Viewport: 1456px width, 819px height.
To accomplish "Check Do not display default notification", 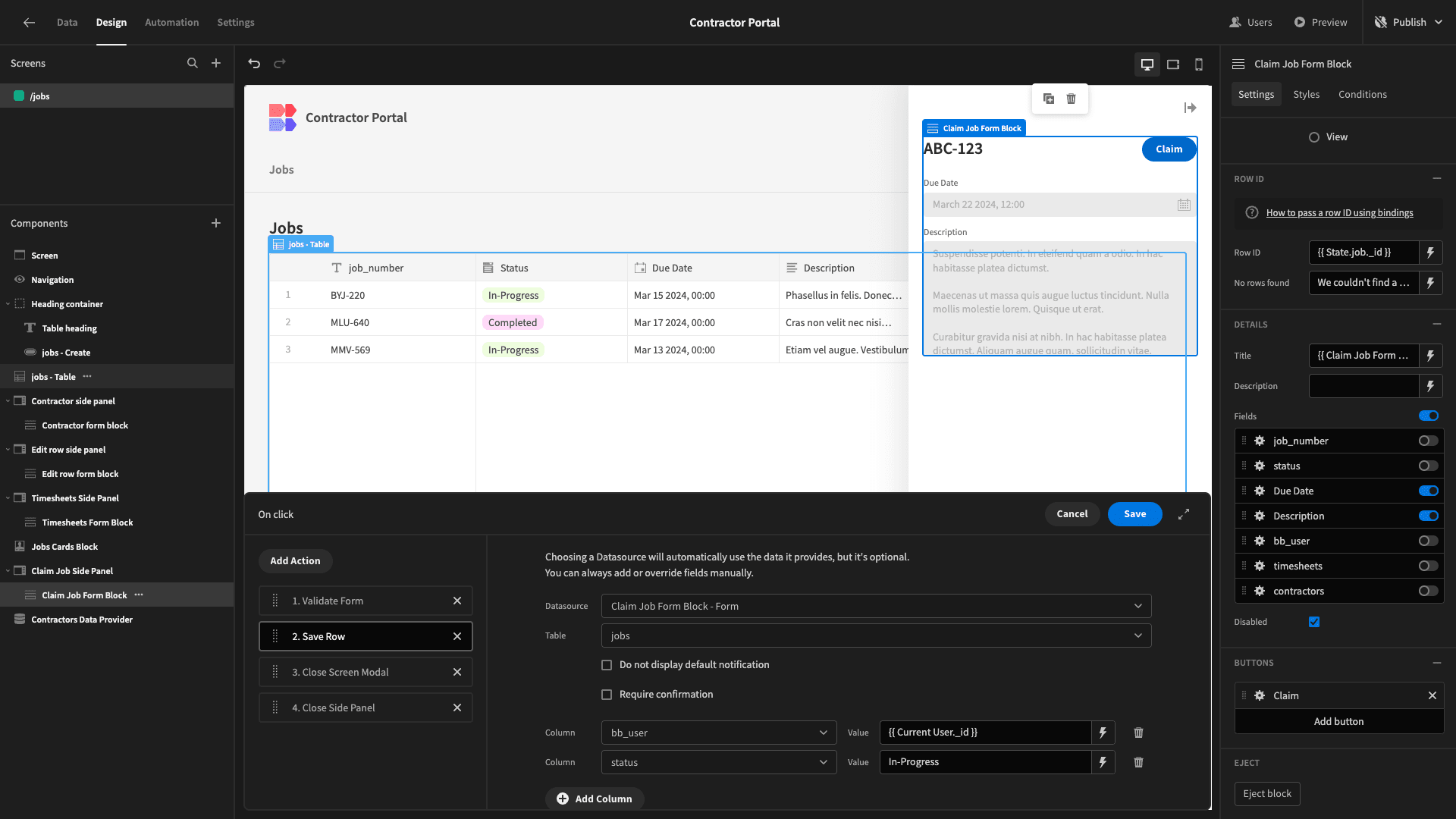I will [607, 665].
